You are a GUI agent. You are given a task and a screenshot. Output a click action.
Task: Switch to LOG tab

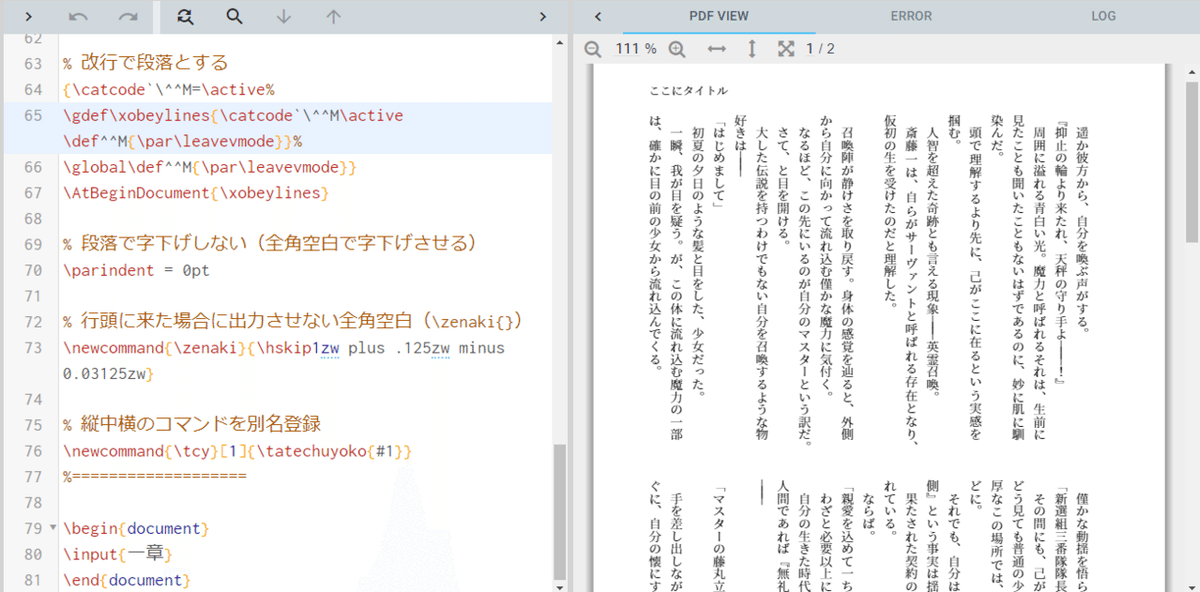coord(1104,16)
